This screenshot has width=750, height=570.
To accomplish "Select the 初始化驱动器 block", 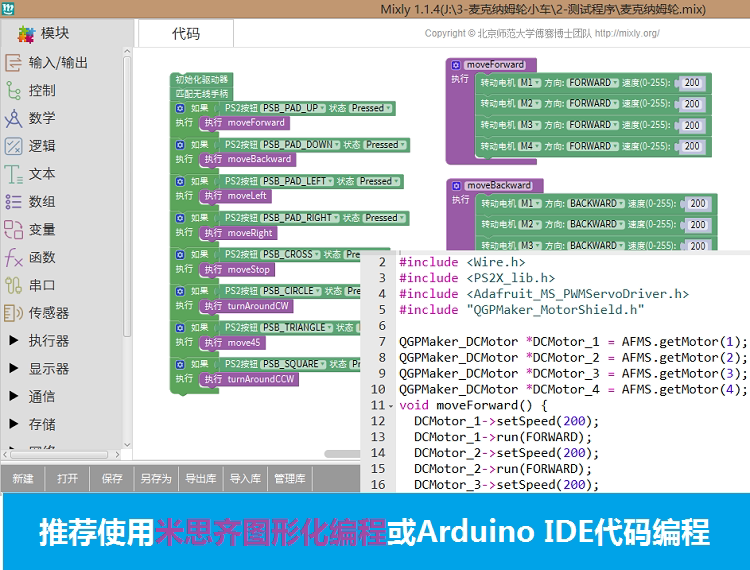I will coord(201,79).
